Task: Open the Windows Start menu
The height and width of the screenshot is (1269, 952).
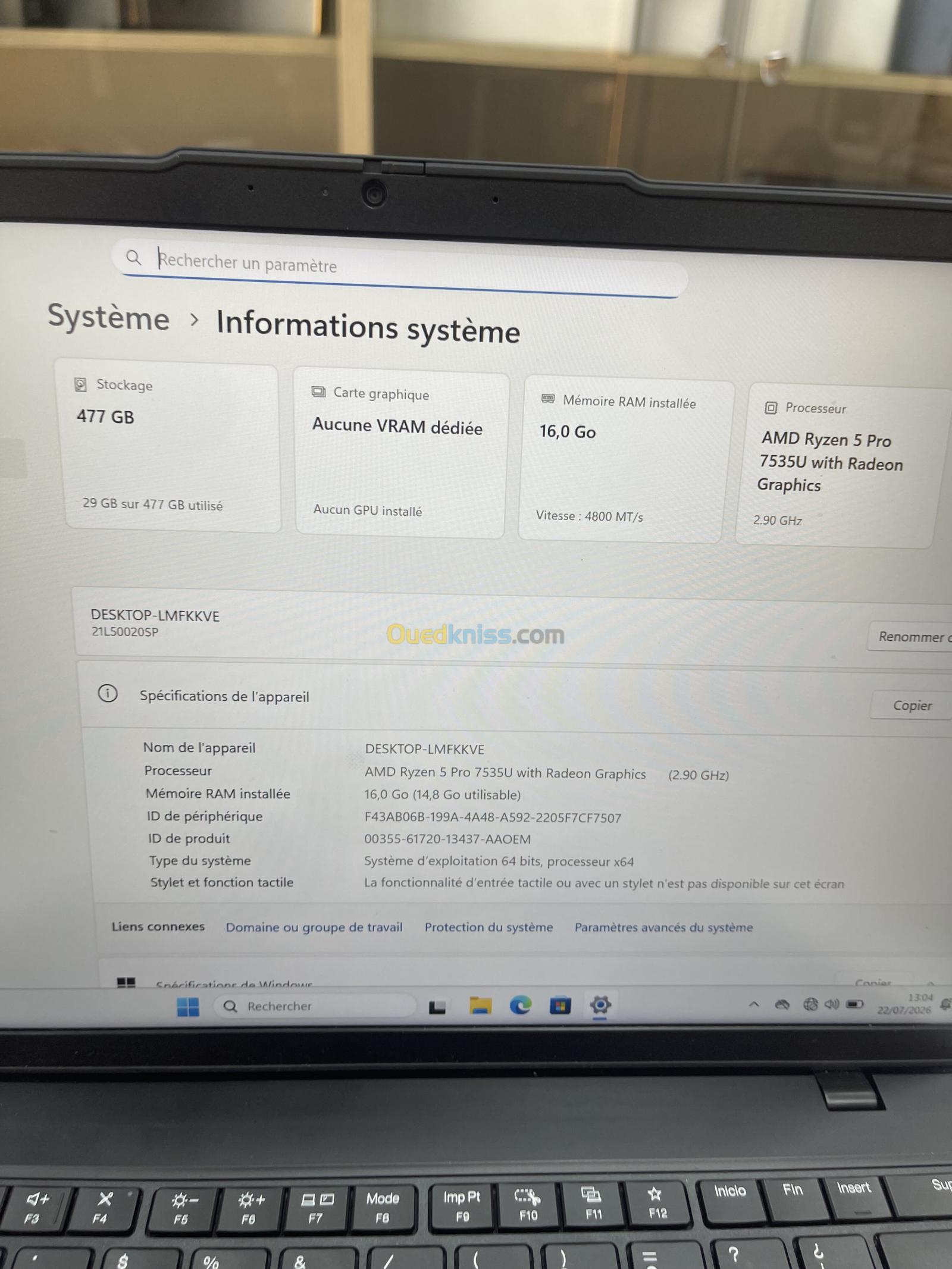Action: 188,1007
